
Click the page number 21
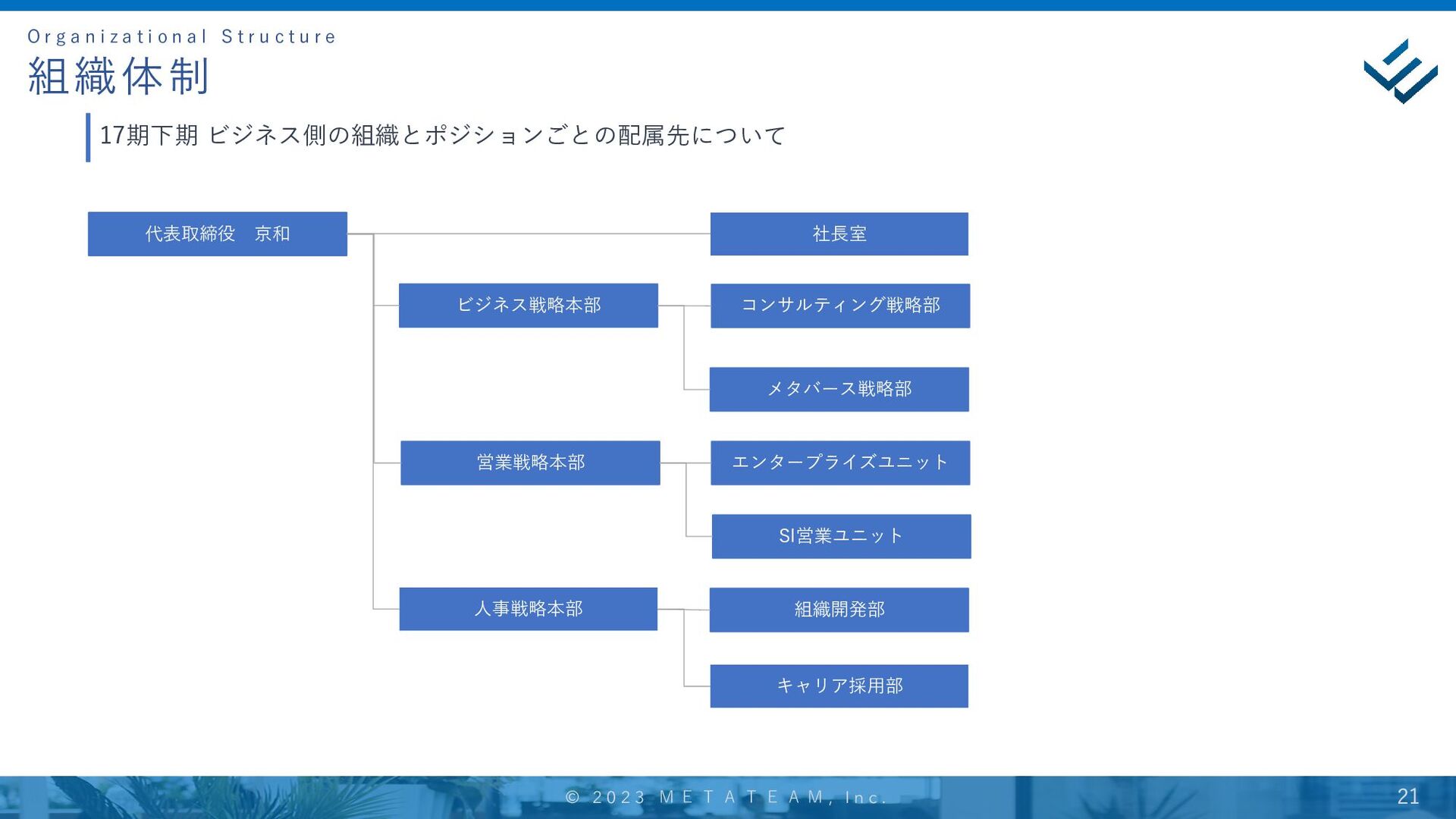click(x=1408, y=796)
